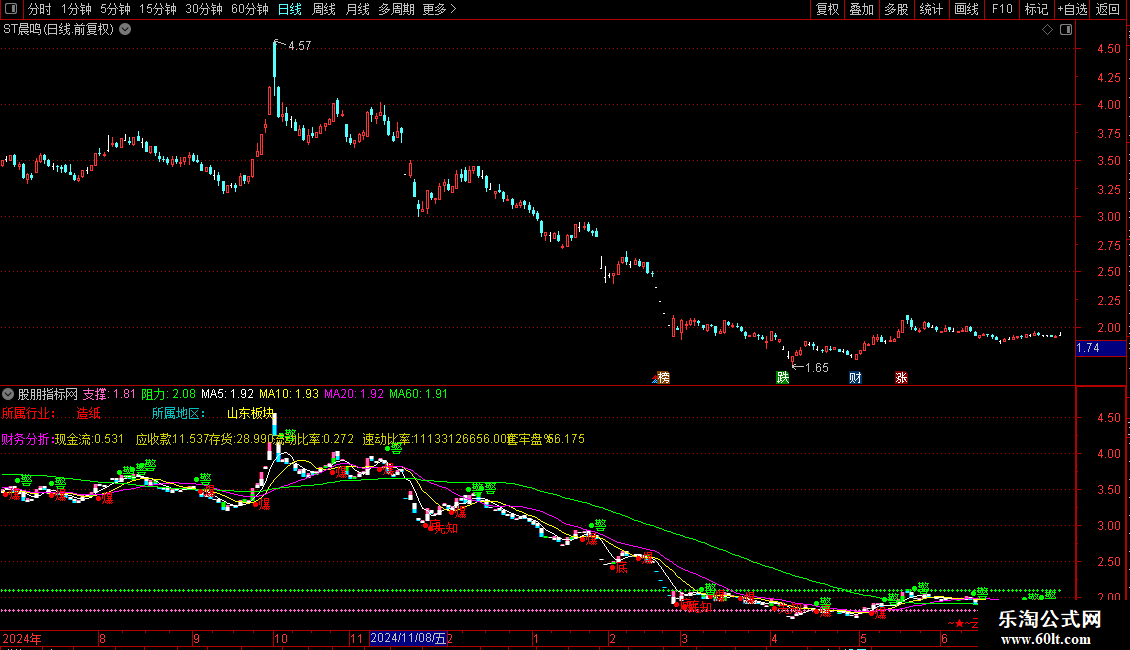Image resolution: width=1130 pixels, height=650 pixels.
Task: Click the 涨 event marker icon
Action: coord(901,378)
